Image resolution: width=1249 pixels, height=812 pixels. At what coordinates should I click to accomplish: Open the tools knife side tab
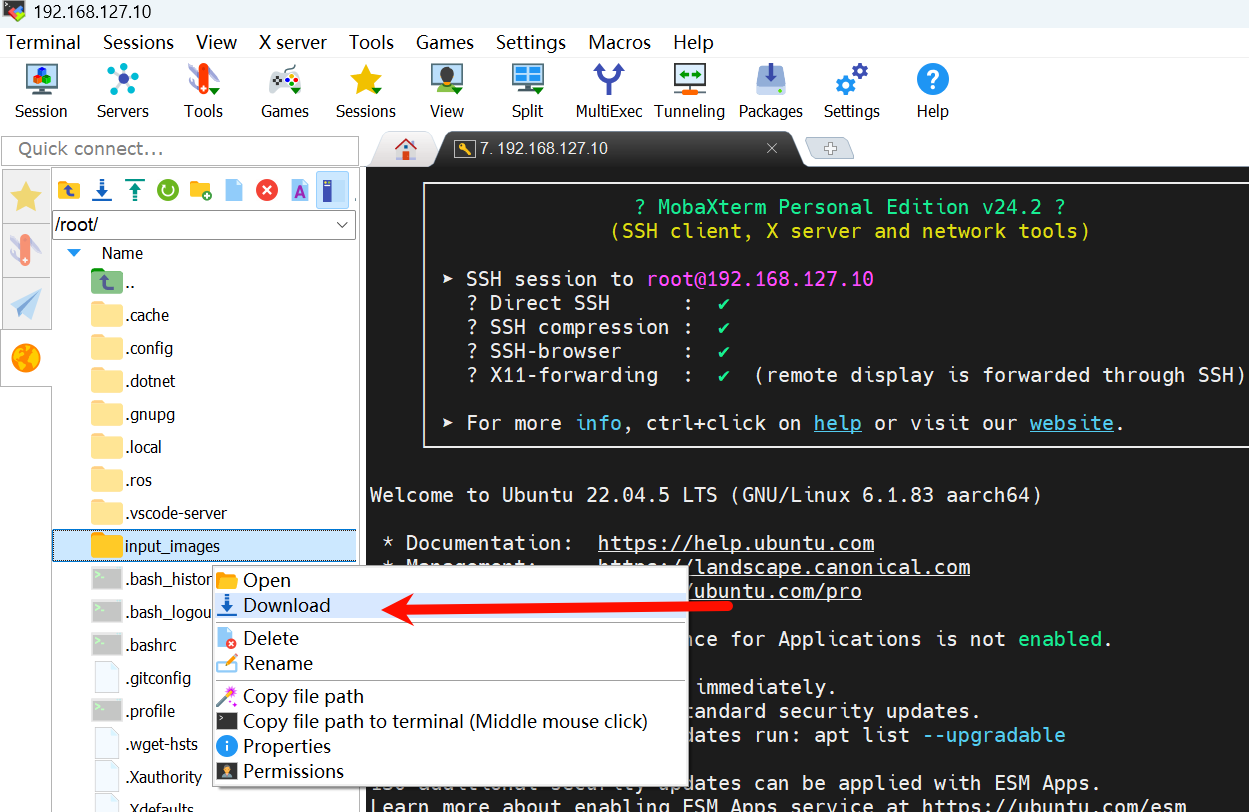coord(26,250)
